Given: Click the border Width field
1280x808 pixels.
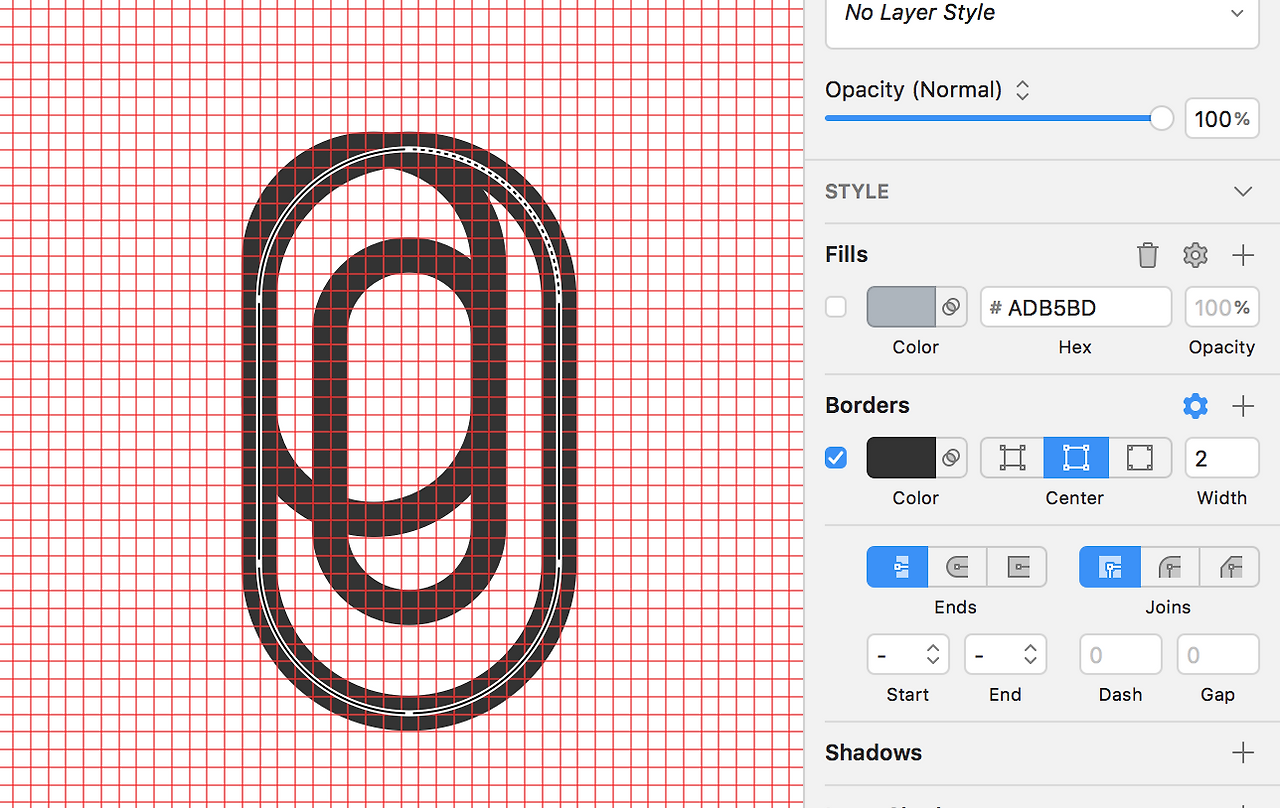Looking at the screenshot, I should pyautogui.click(x=1222, y=458).
